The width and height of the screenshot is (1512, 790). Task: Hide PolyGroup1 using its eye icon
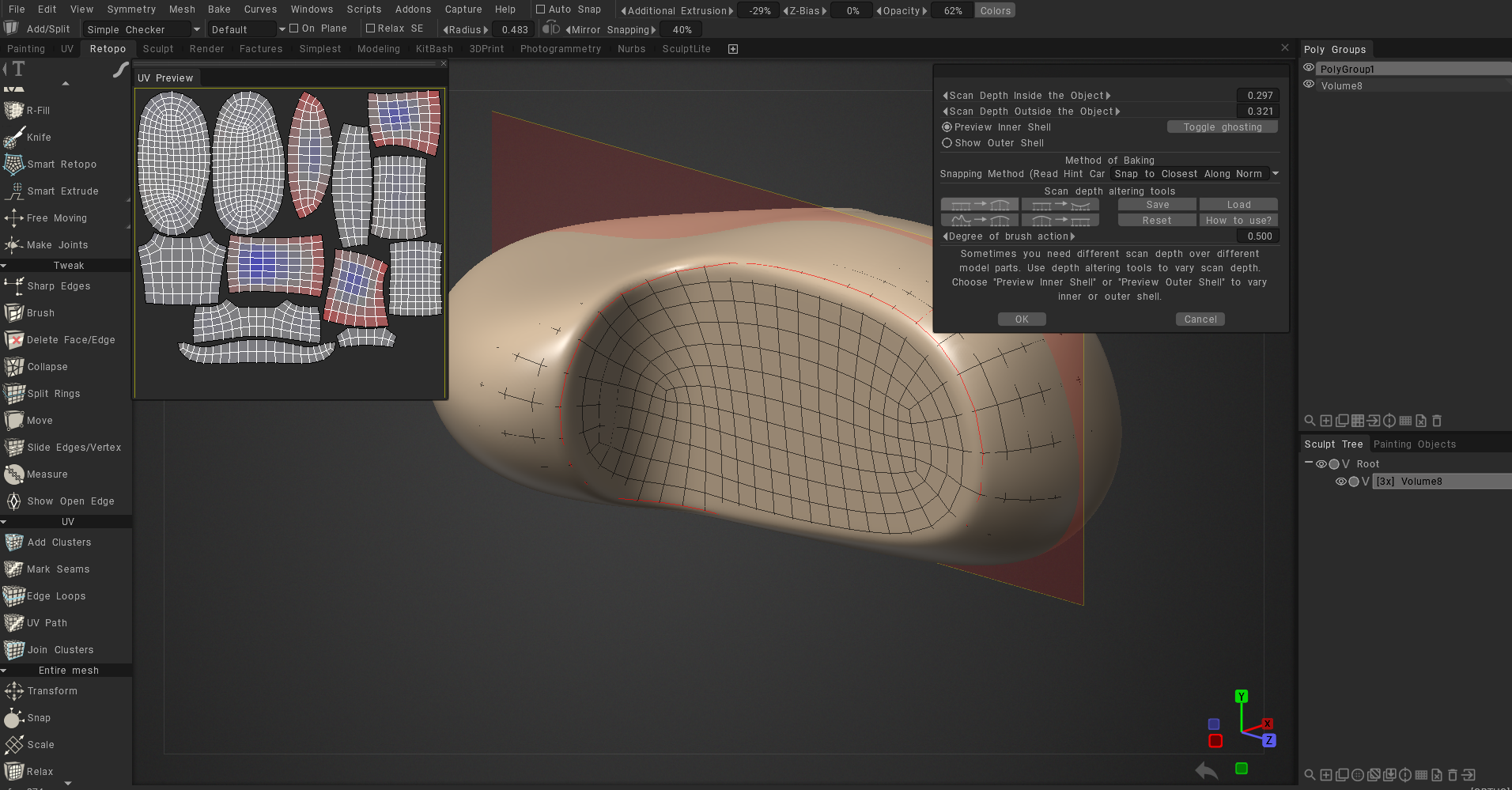(1309, 68)
